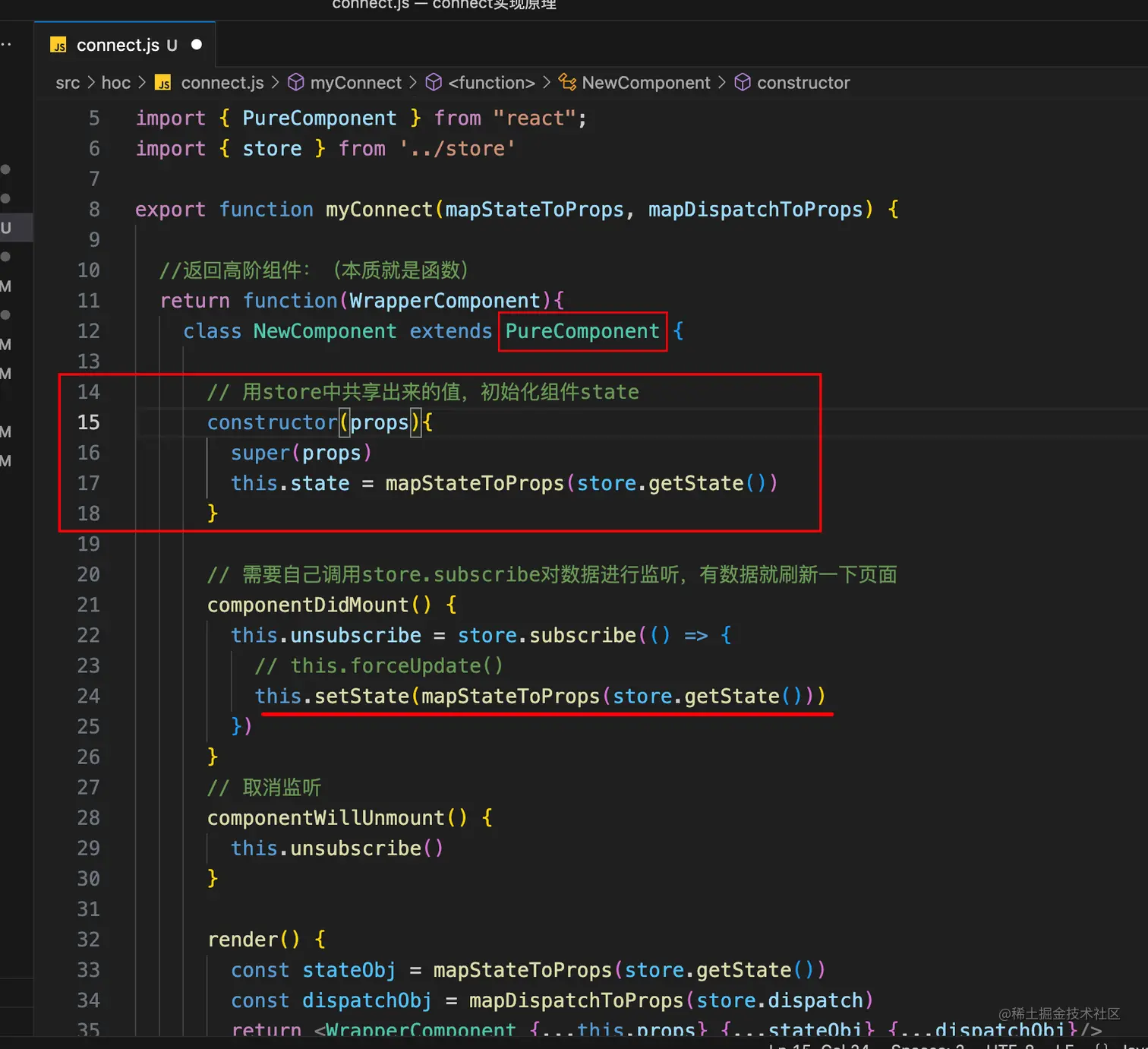Click line number 12 in the gutter
Viewport: 1148px width, 1049px height.
89,331
